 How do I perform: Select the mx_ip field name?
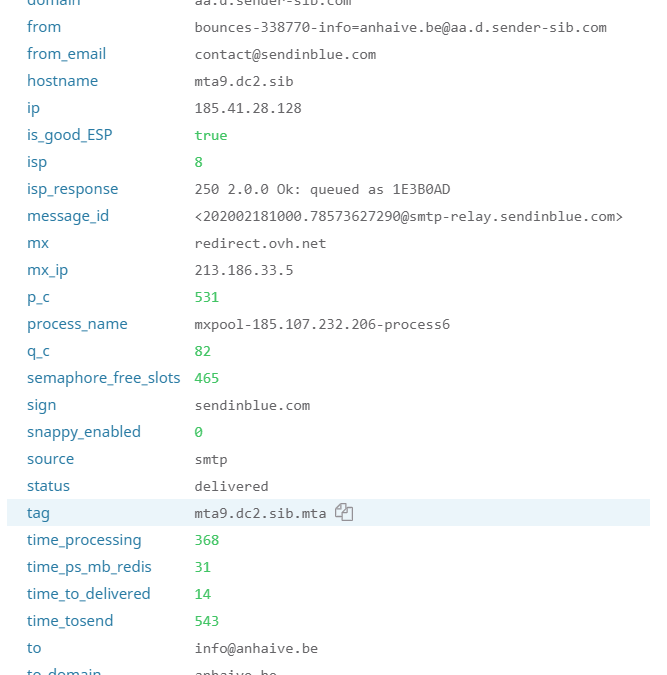point(47,270)
